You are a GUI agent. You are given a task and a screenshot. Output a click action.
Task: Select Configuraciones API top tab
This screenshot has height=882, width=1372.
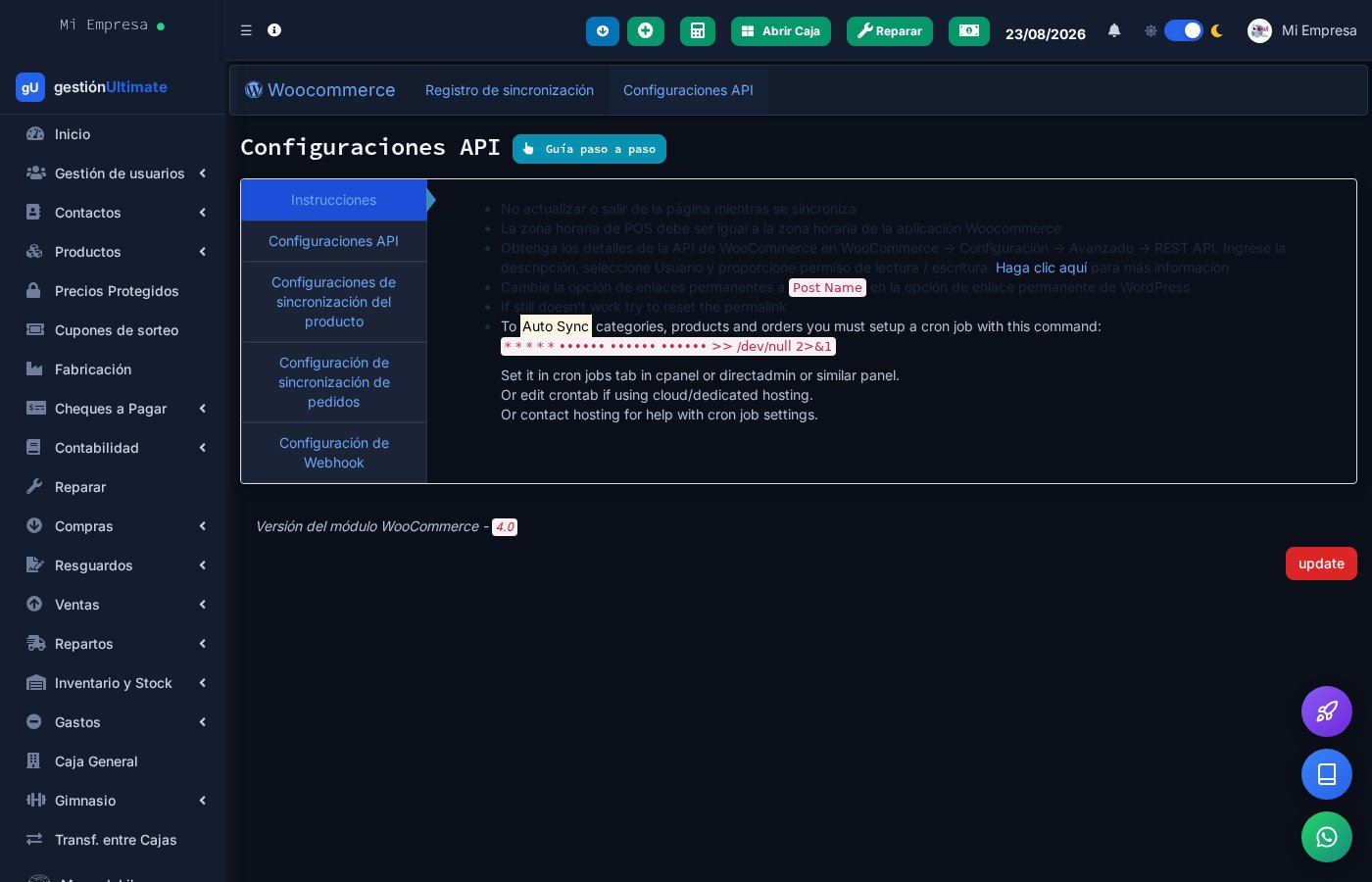[688, 90]
